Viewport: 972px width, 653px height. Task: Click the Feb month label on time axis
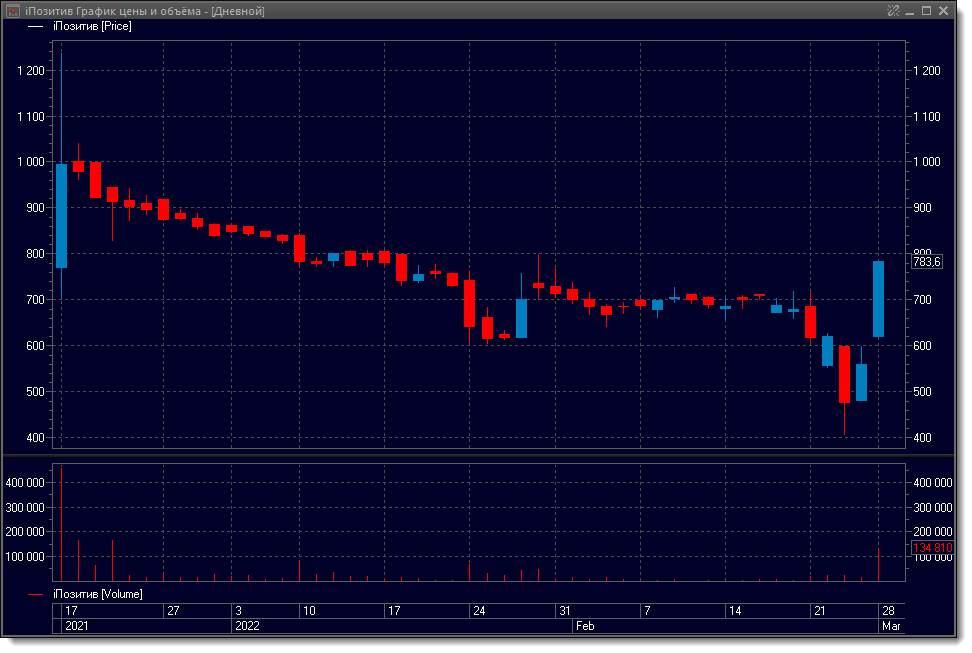[x=587, y=626]
